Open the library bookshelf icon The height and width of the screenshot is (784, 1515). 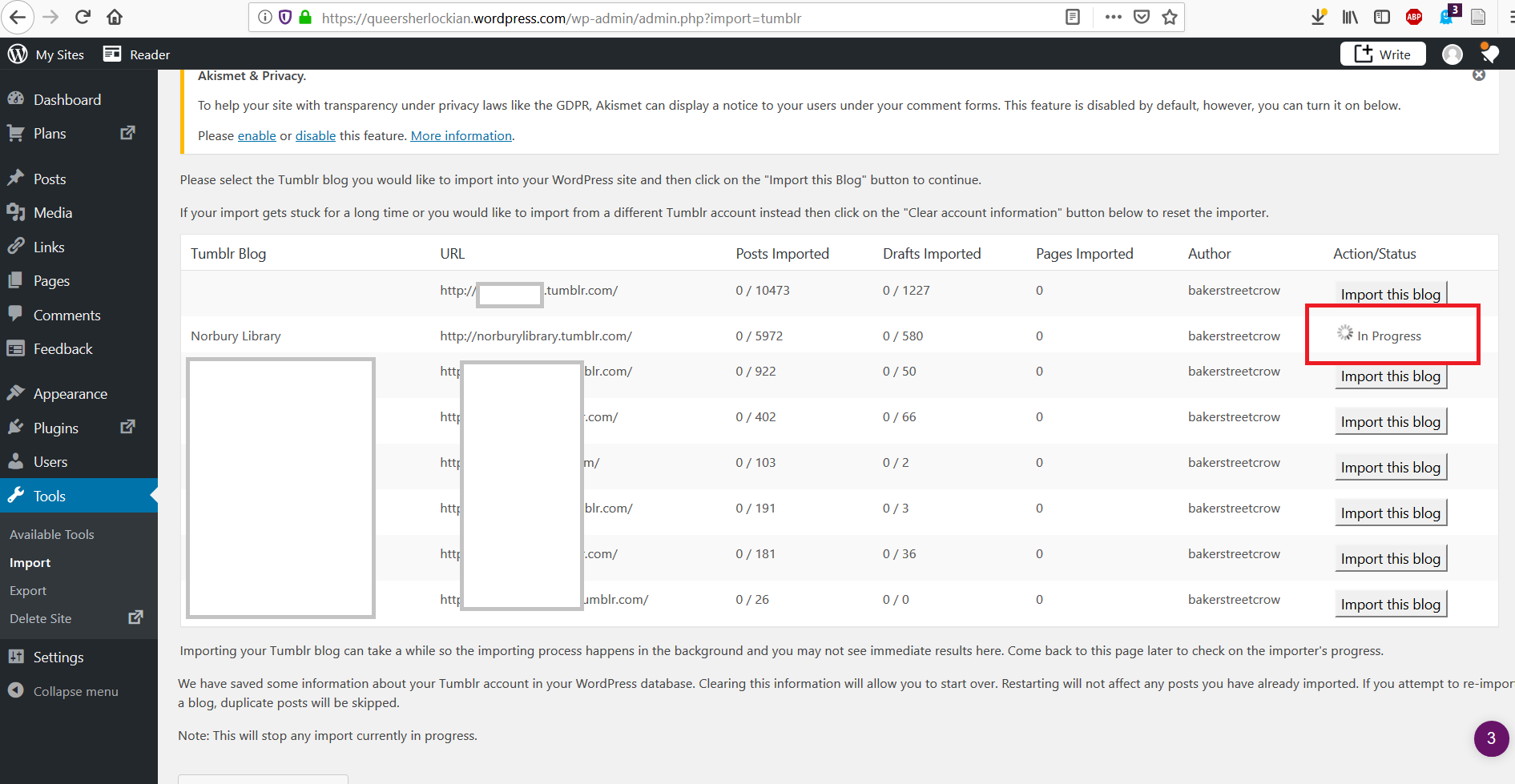click(x=1350, y=17)
